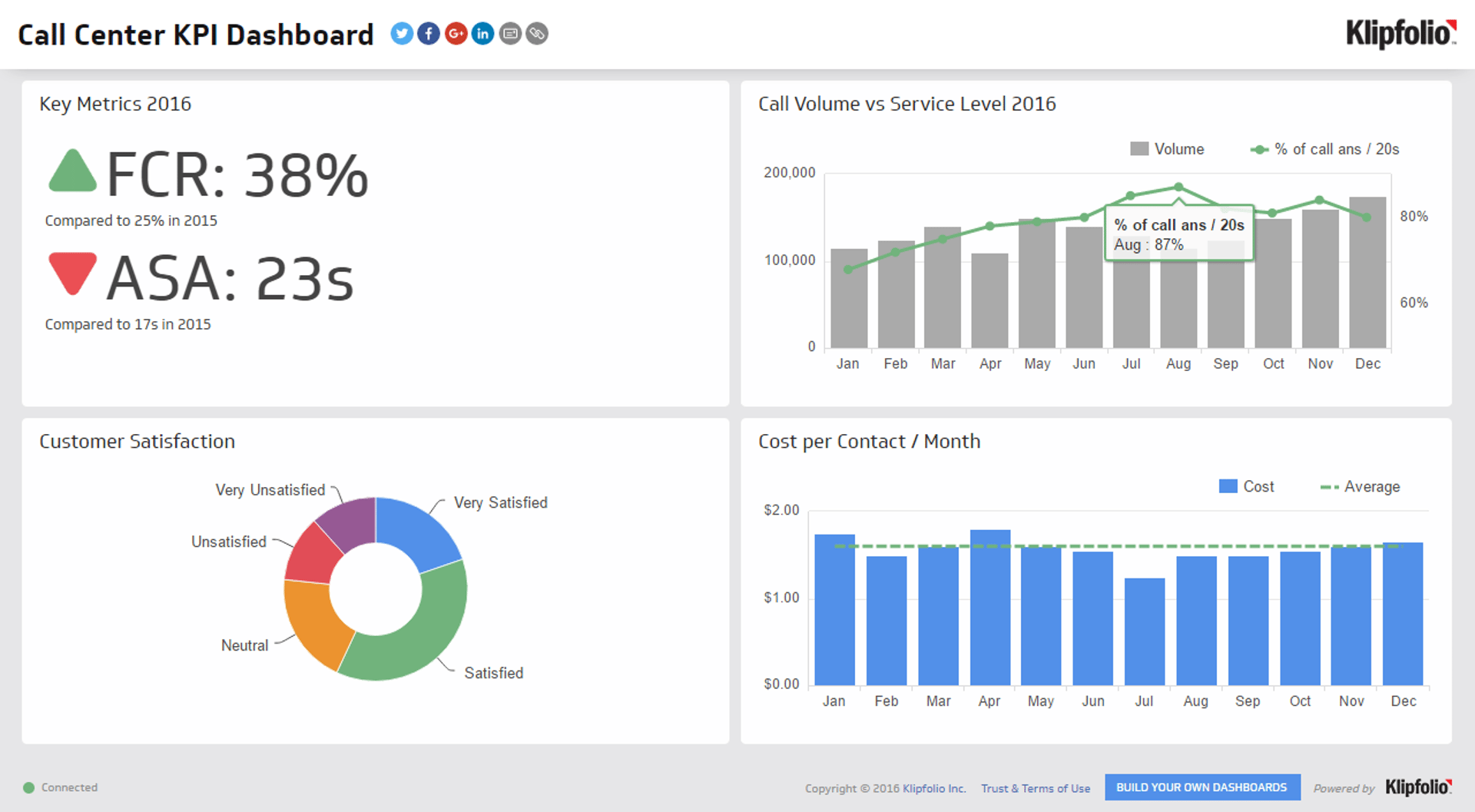Share dashboard via Facebook icon
This screenshot has width=1475, height=812.
point(428,34)
